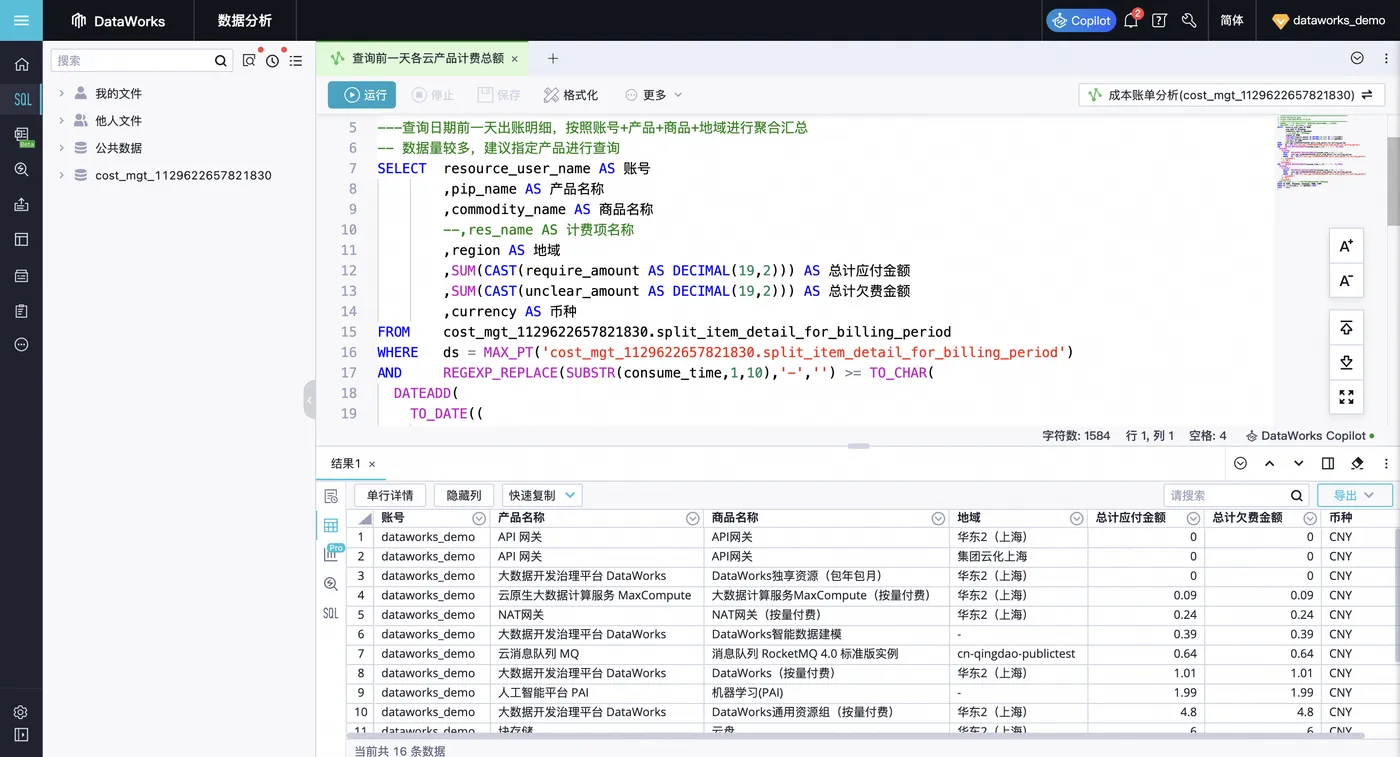
Task: Open the result SQL view icon
Action: point(331,613)
